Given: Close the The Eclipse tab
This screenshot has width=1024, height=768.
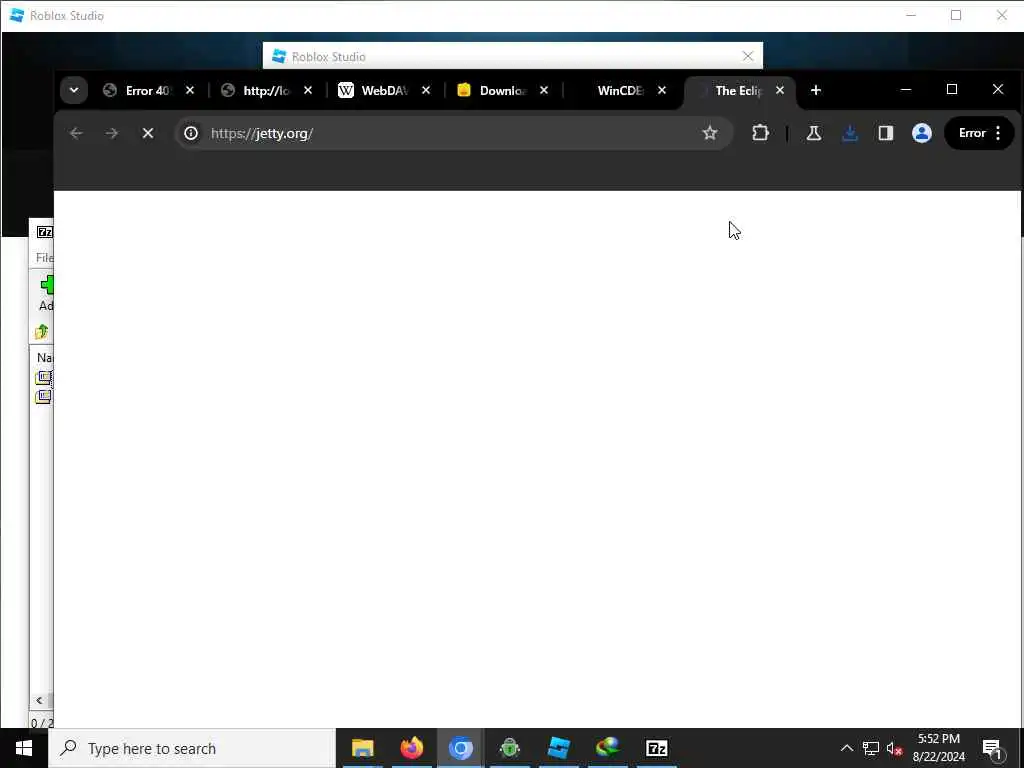Looking at the screenshot, I should 780,90.
